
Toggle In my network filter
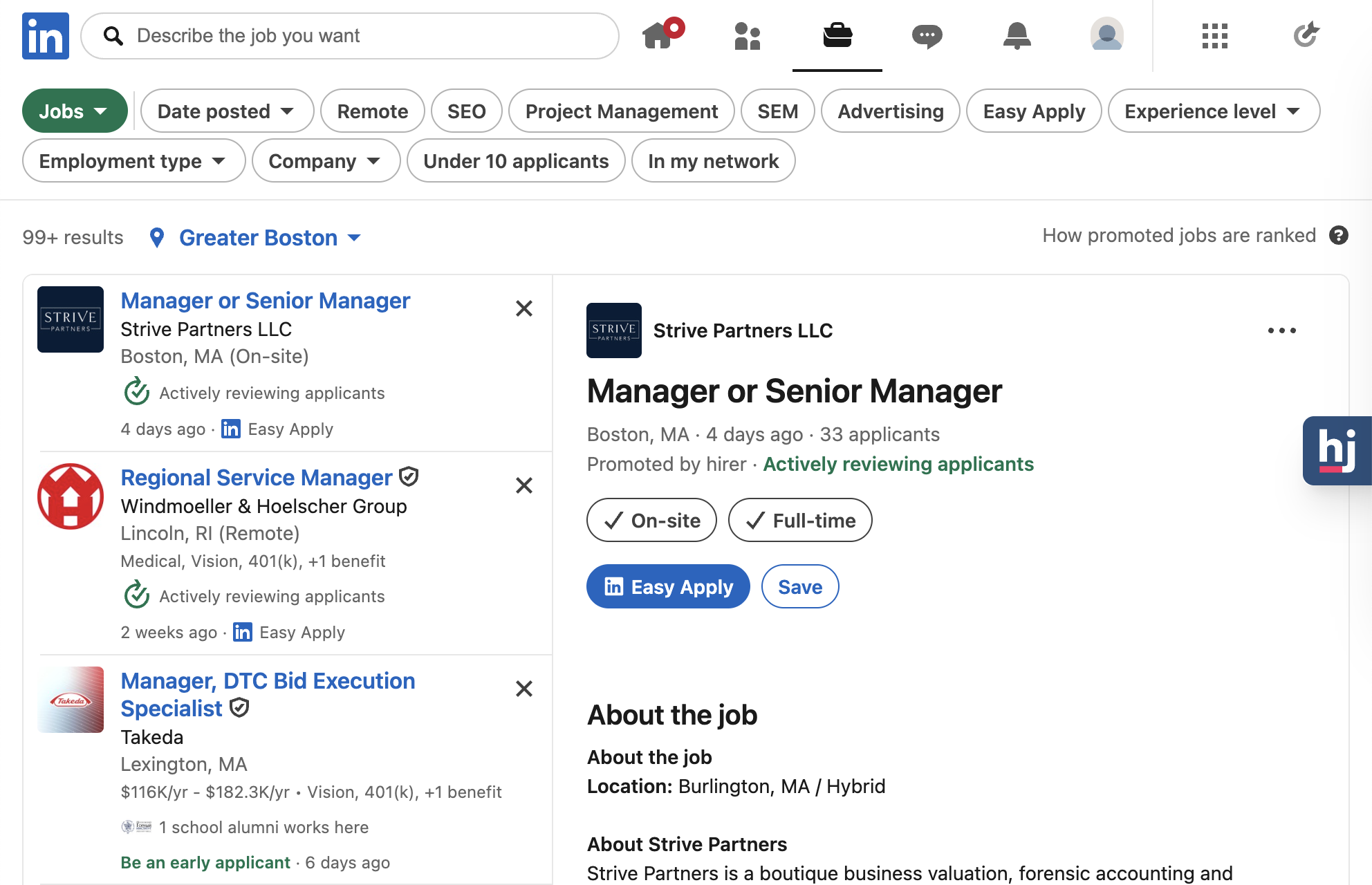pyautogui.click(x=713, y=160)
